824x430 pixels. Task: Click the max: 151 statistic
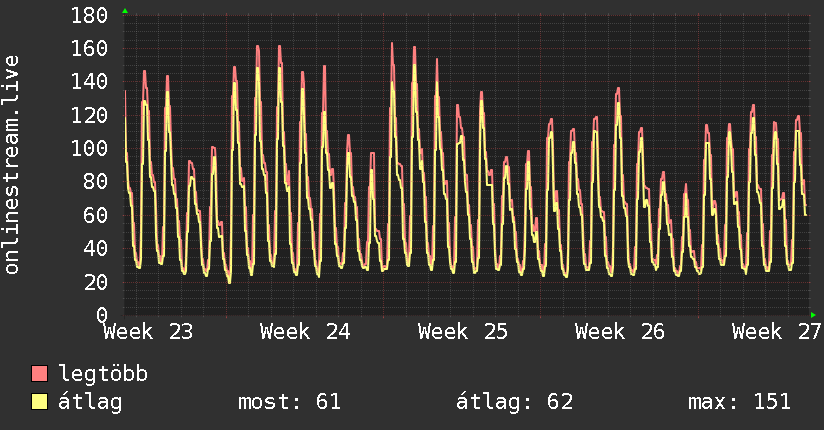pos(739,402)
